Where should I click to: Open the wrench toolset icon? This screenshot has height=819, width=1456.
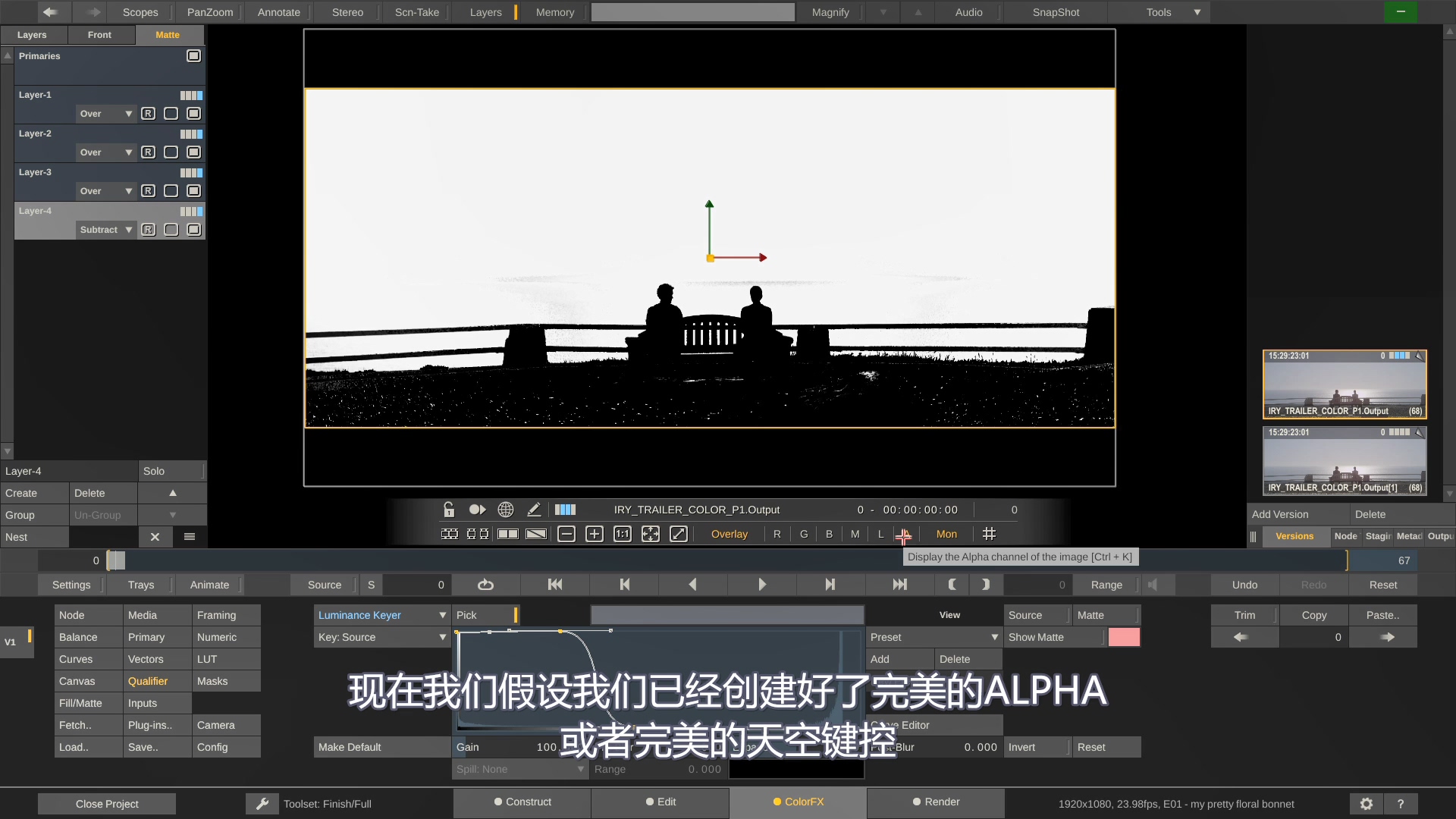click(x=262, y=804)
